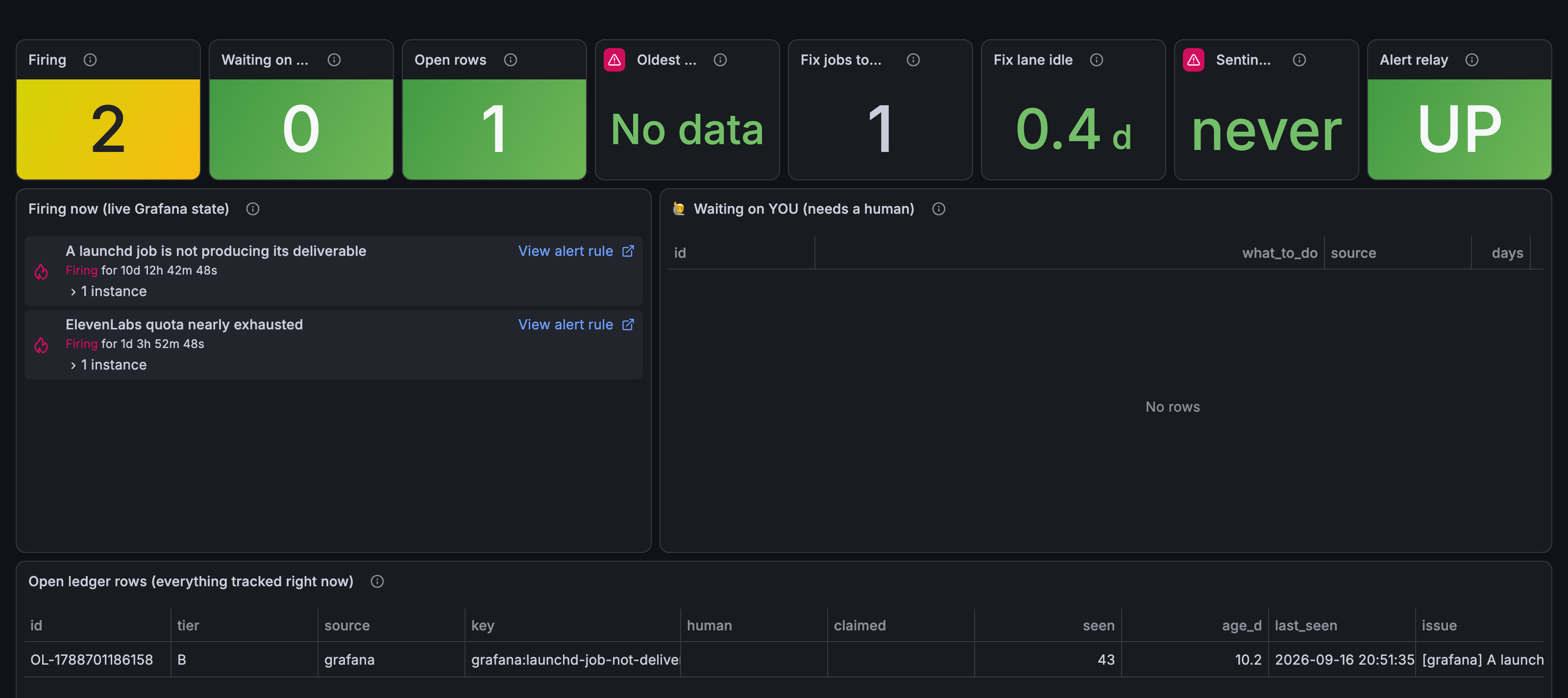Sort ledger table by age_d column
Screen dimensions: 1568x698
coord(1241,625)
